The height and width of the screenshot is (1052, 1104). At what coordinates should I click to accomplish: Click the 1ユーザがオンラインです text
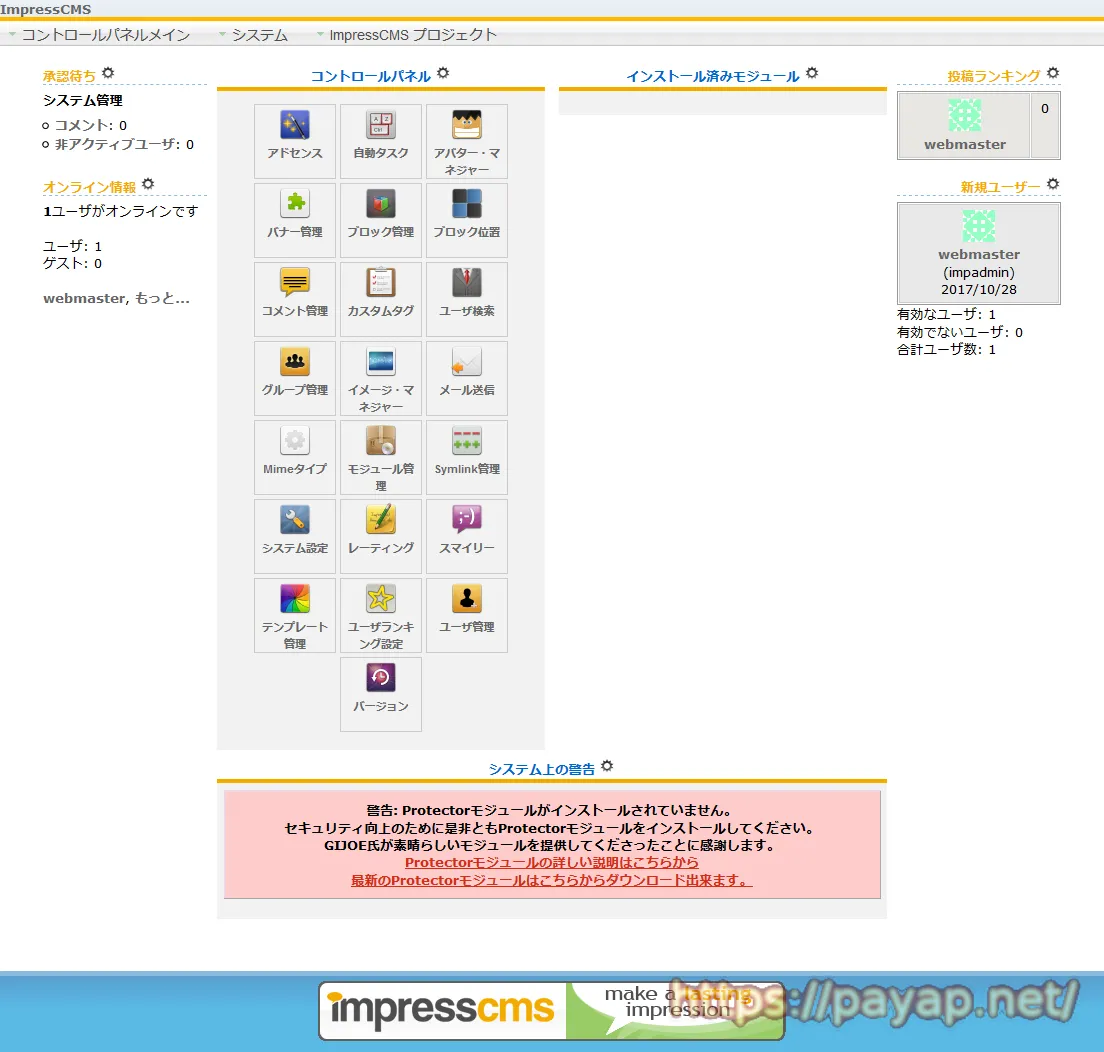(x=120, y=211)
